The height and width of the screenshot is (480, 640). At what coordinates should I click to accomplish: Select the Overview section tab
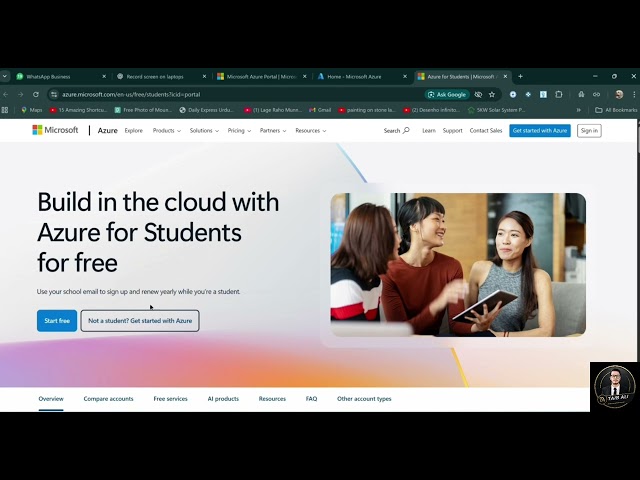tap(51, 399)
